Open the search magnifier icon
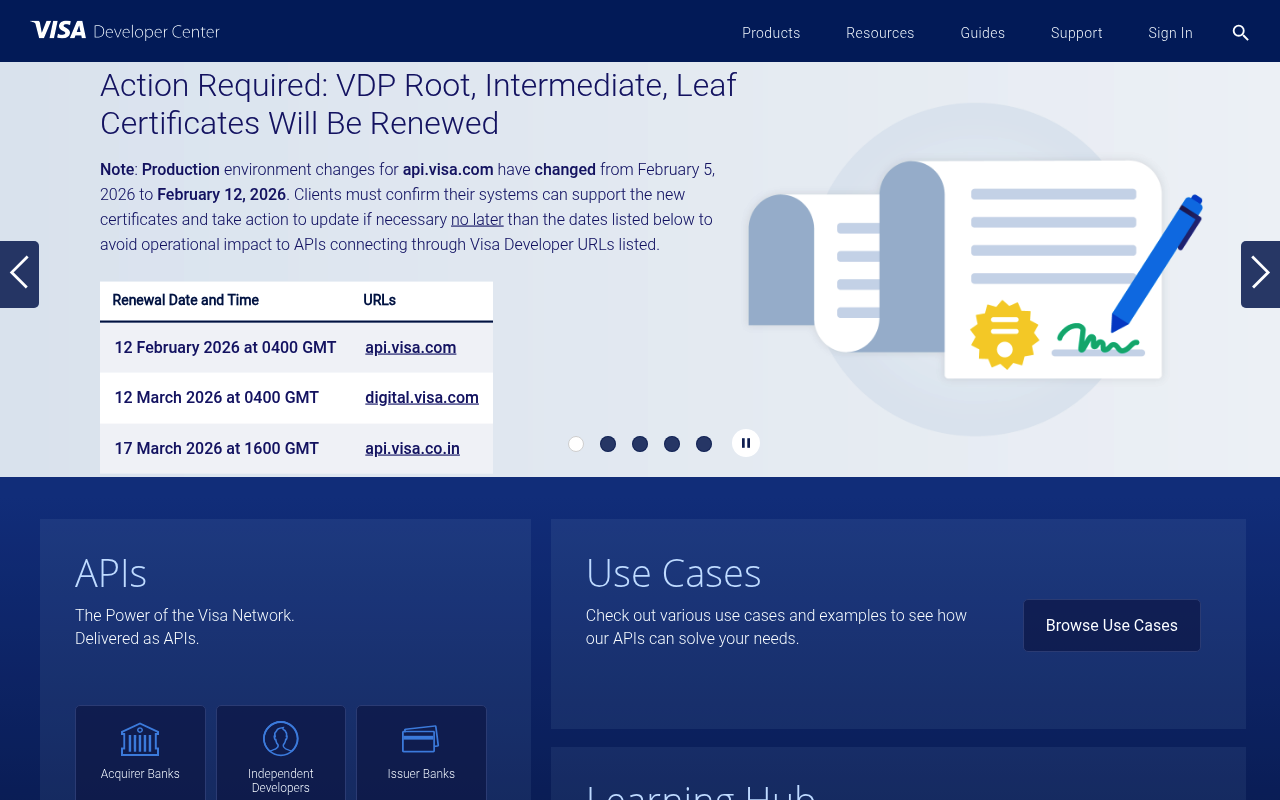 pos(1240,33)
